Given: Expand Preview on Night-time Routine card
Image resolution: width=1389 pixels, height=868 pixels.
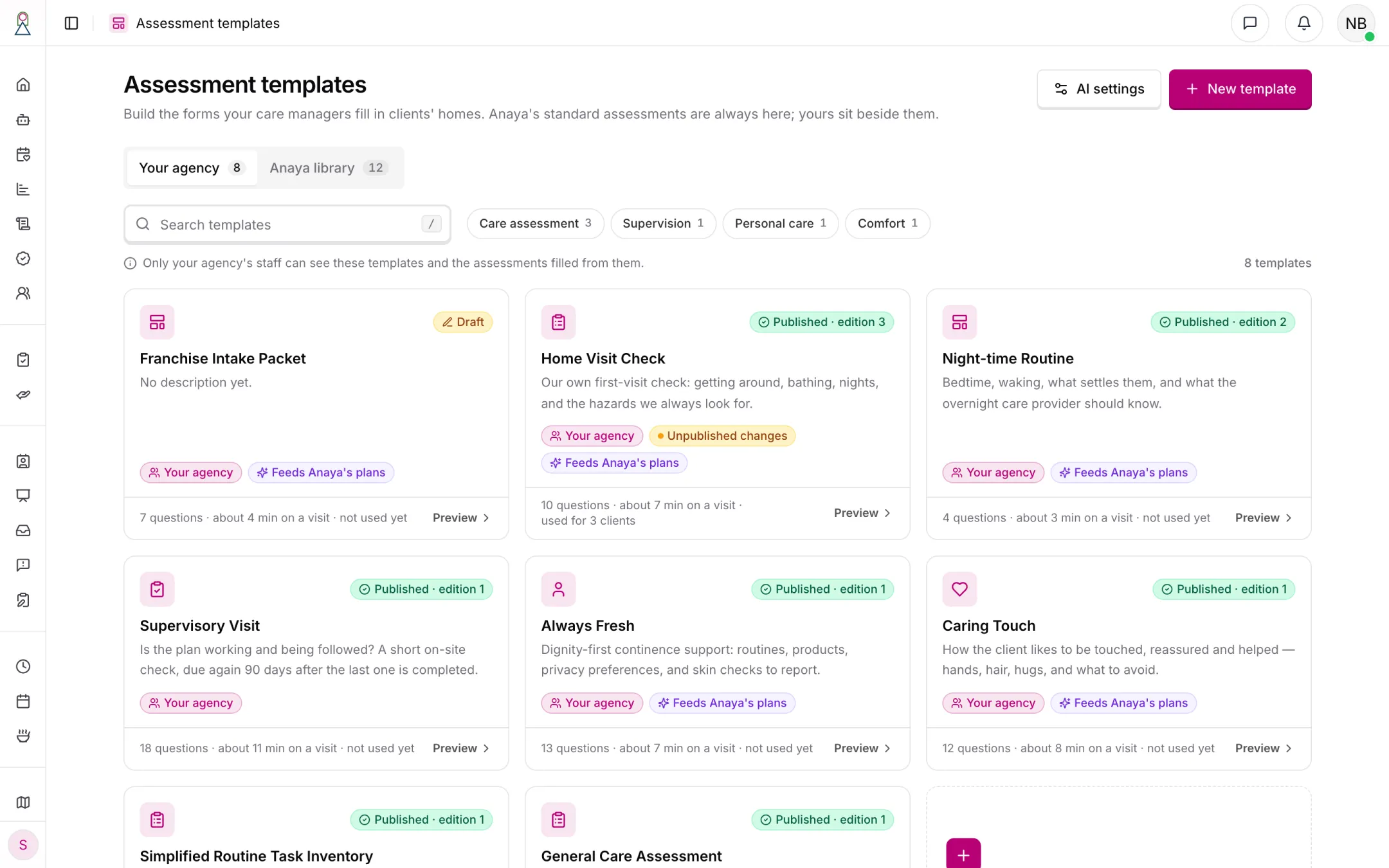Looking at the screenshot, I should click(x=1264, y=518).
